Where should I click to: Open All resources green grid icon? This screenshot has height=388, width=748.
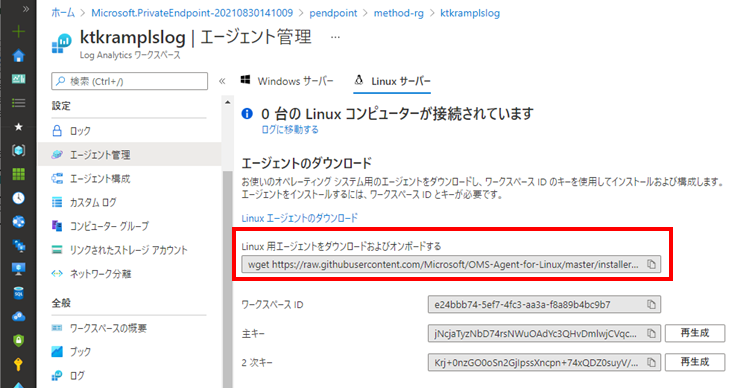[x=19, y=174]
